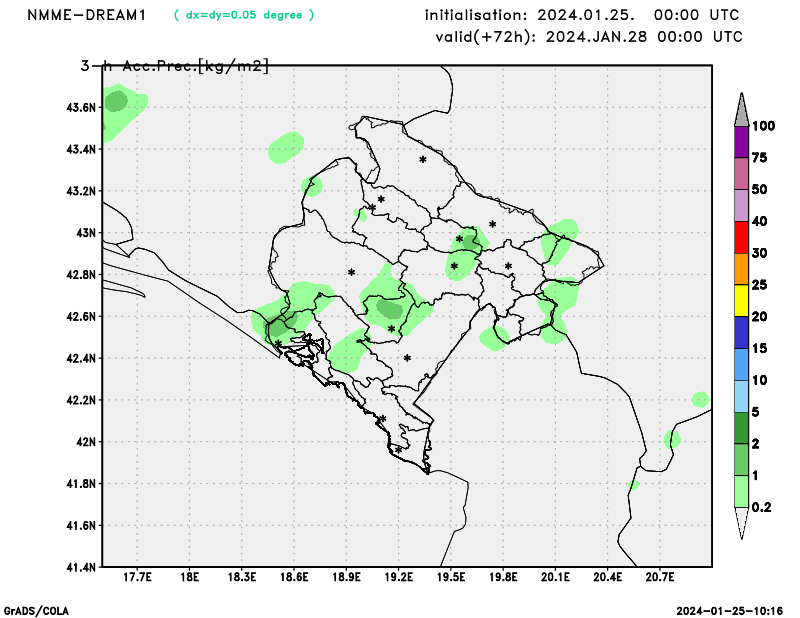Click the 43.6N latitude axis label
The image size is (800, 618).
click(81, 108)
